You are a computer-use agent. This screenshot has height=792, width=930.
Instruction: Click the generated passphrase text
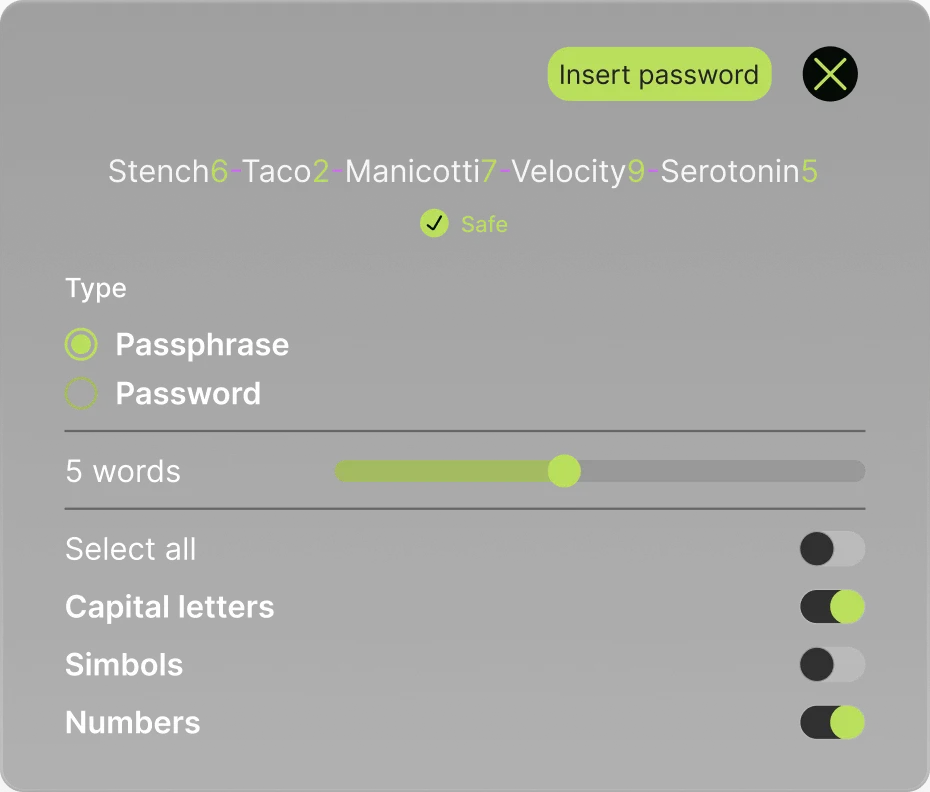tap(464, 171)
